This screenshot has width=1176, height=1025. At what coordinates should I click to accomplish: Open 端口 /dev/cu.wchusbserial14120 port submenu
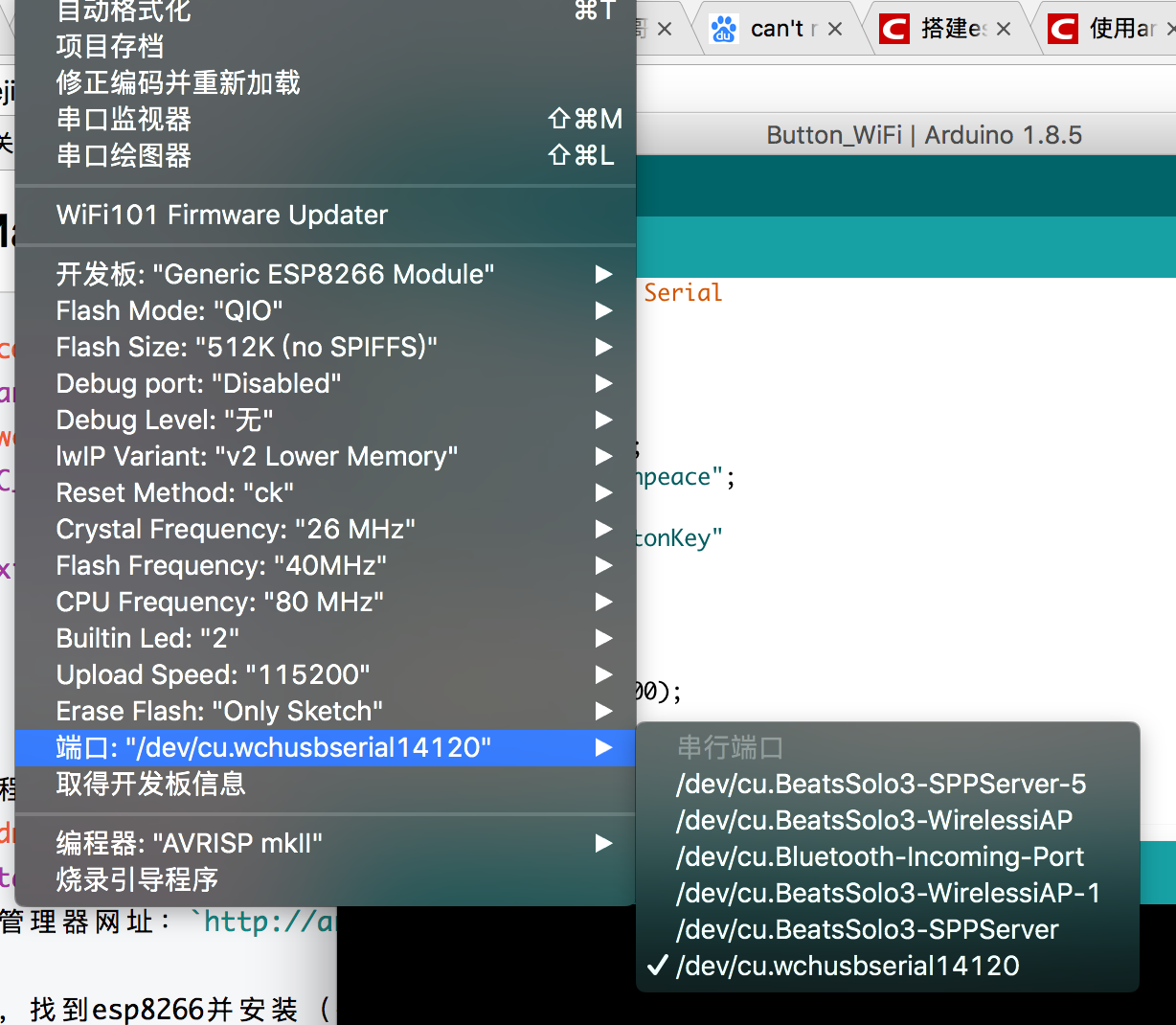pyautogui.click(x=326, y=747)
